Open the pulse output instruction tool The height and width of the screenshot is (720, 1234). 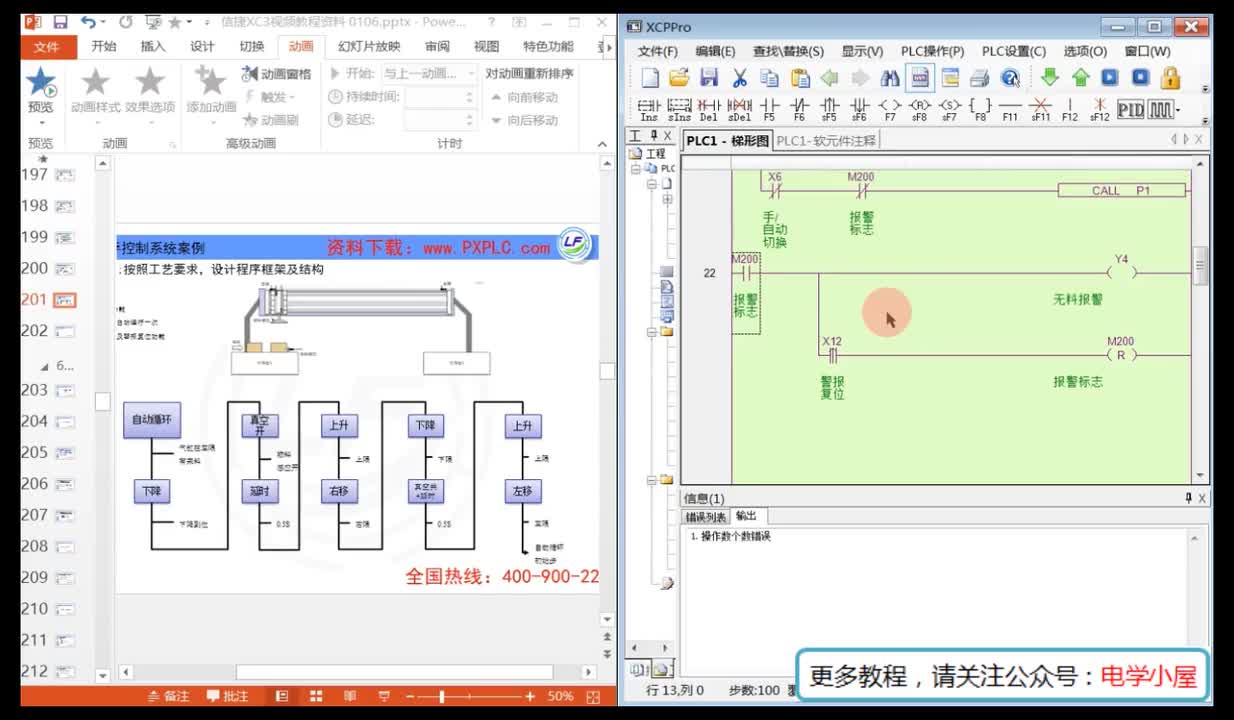pos(1160,109)
